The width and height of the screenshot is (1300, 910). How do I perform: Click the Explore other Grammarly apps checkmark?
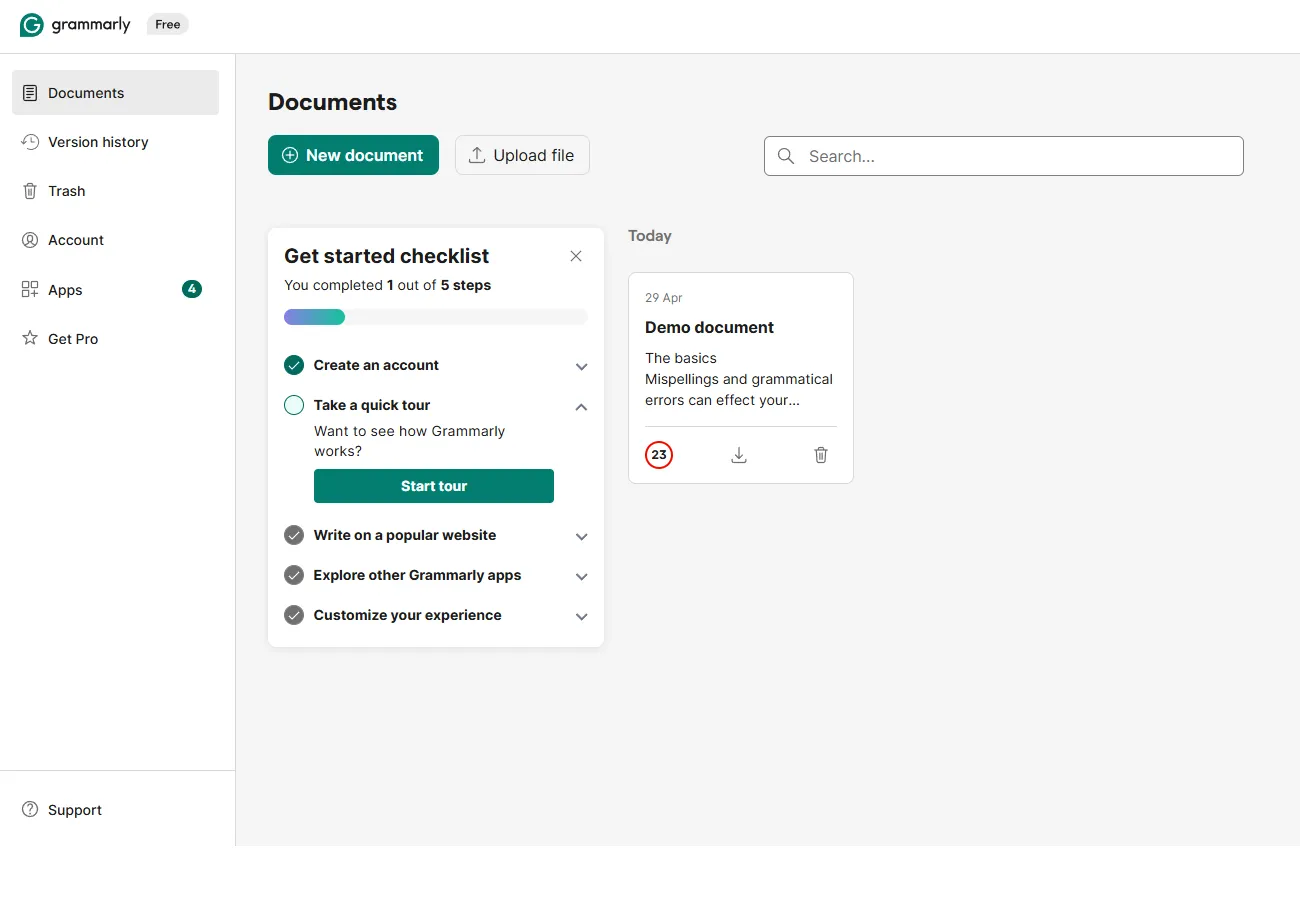coord(294,575)
